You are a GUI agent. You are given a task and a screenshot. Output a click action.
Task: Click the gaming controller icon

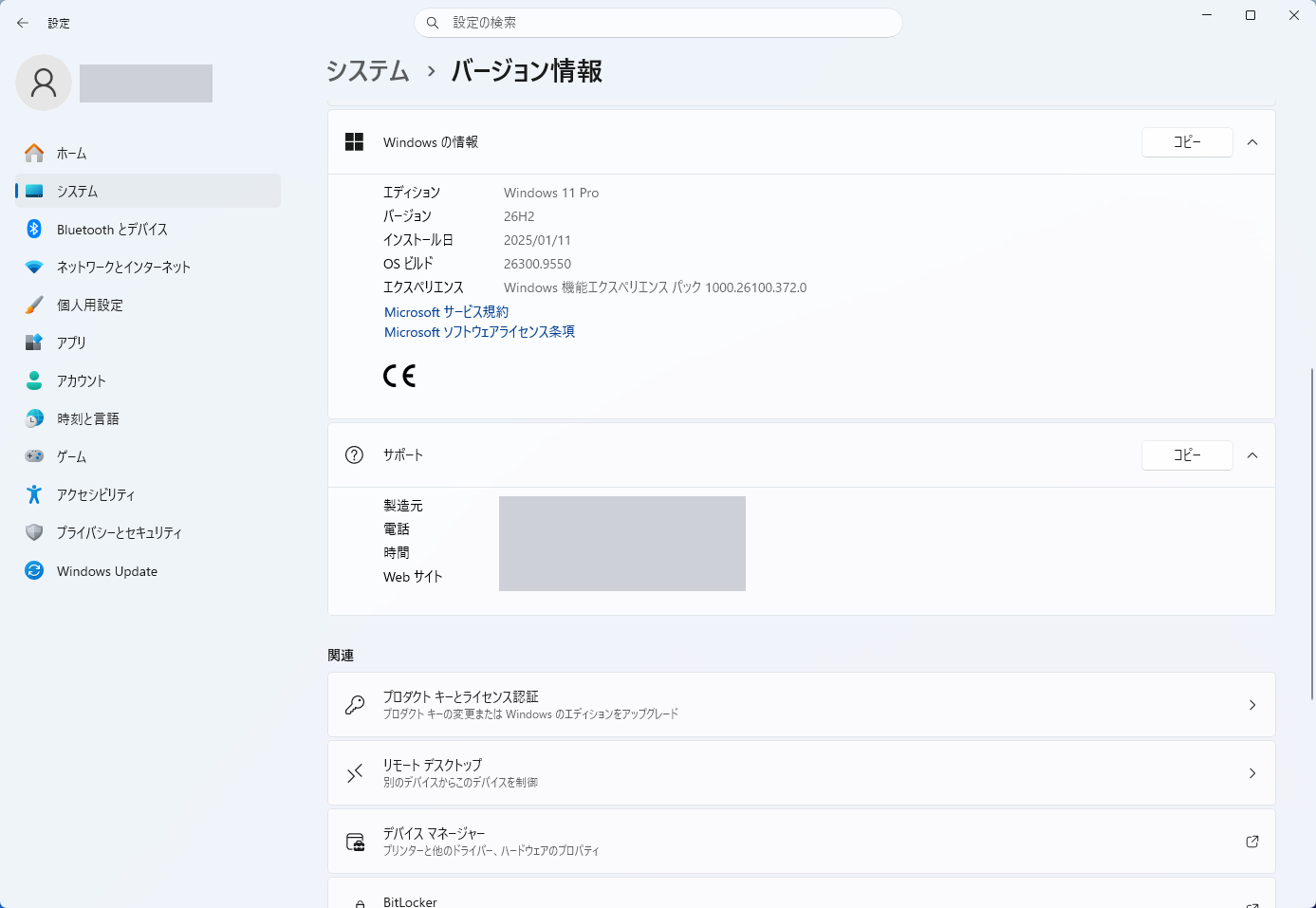point(34,456)
